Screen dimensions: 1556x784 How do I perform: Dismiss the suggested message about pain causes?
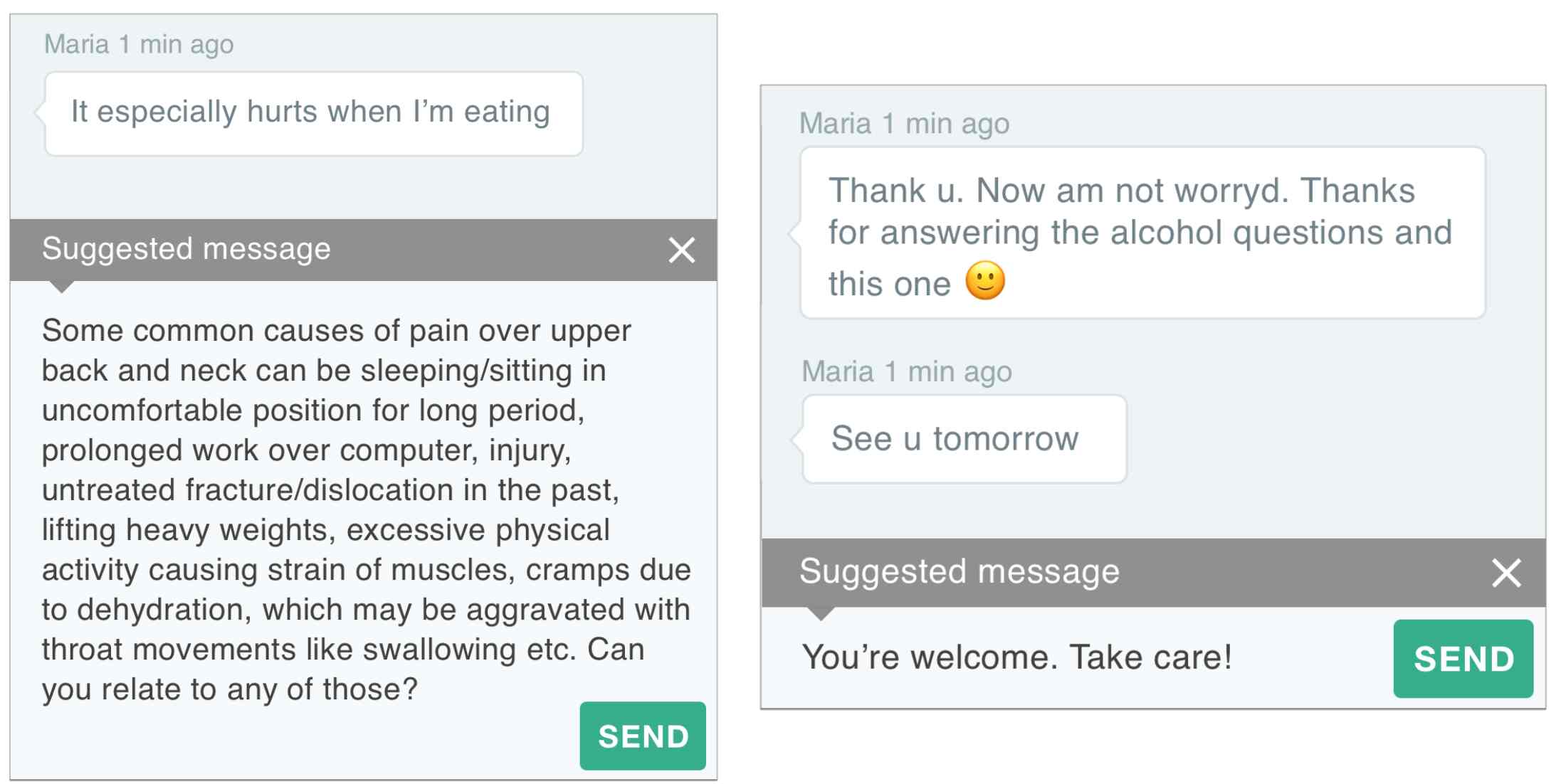point(681,250)
